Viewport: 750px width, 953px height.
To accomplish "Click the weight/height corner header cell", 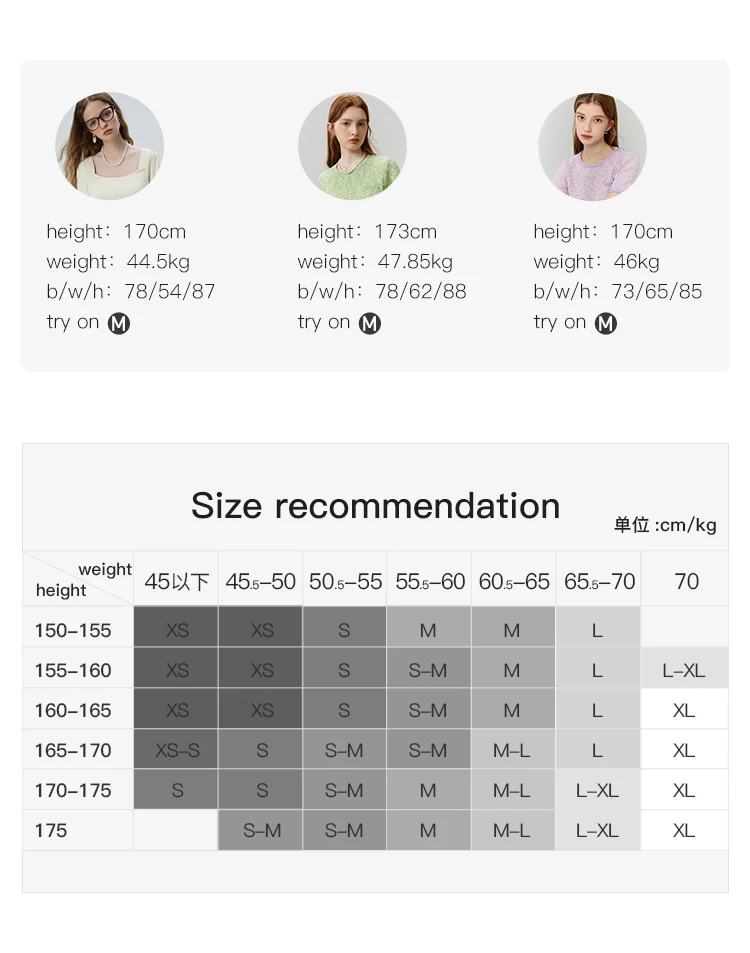I will point(78,579).
